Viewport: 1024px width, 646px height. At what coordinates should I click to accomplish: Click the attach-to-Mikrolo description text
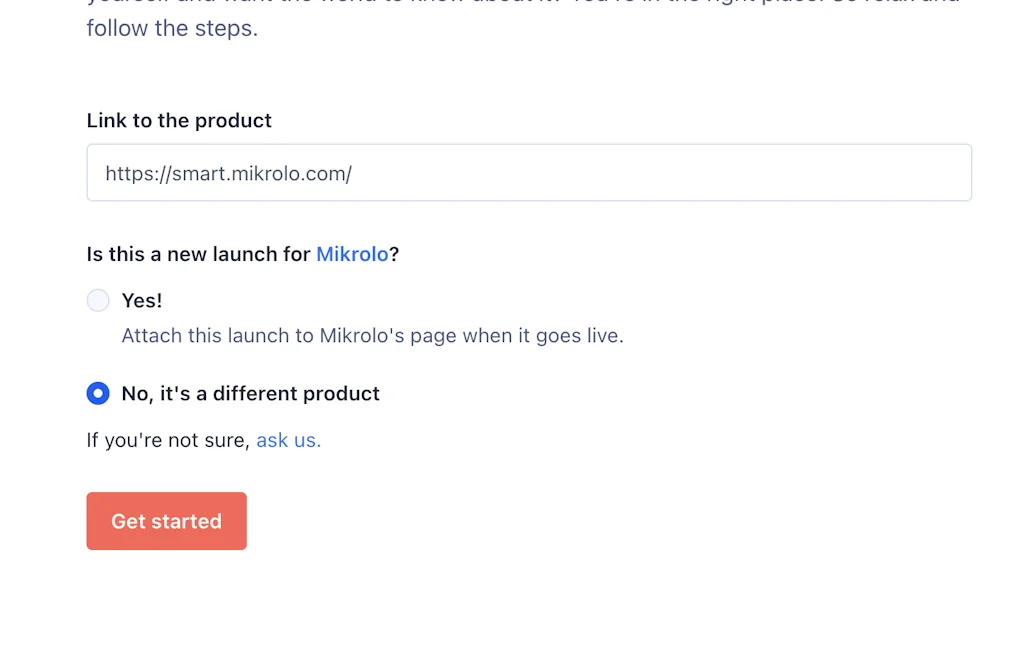[372, 335]
